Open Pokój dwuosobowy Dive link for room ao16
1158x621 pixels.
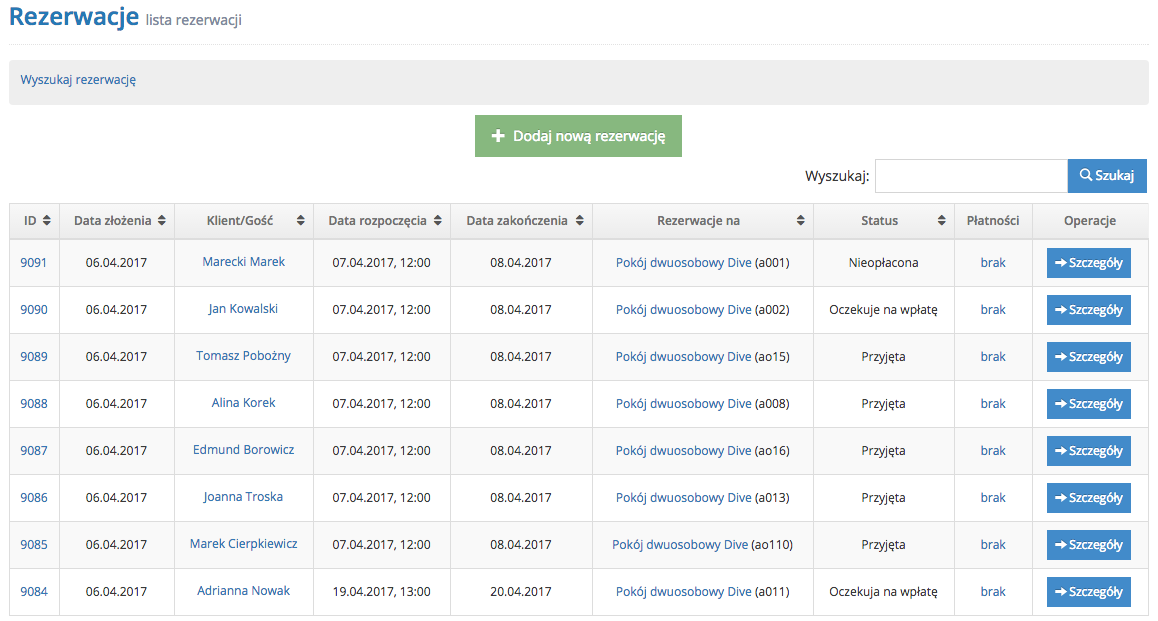click(x=684, y=451)
